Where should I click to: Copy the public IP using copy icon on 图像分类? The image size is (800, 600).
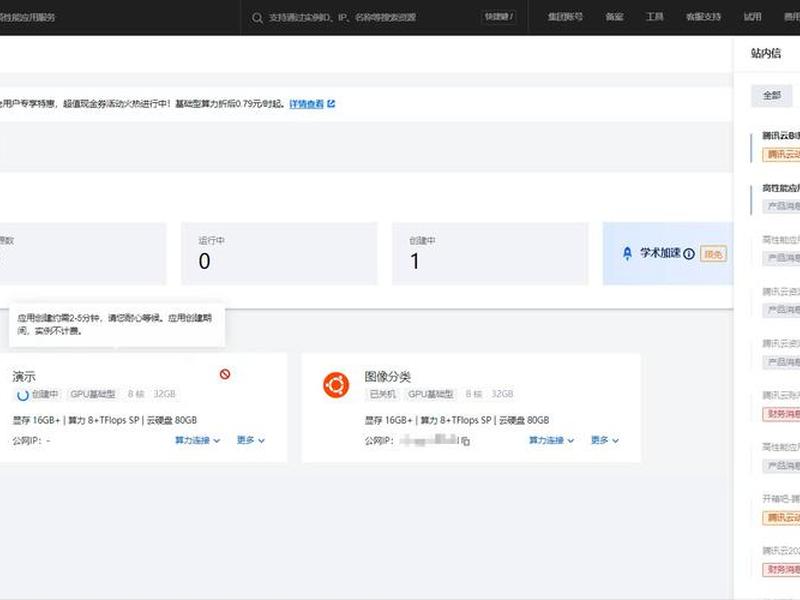click(x=465, y=441)
